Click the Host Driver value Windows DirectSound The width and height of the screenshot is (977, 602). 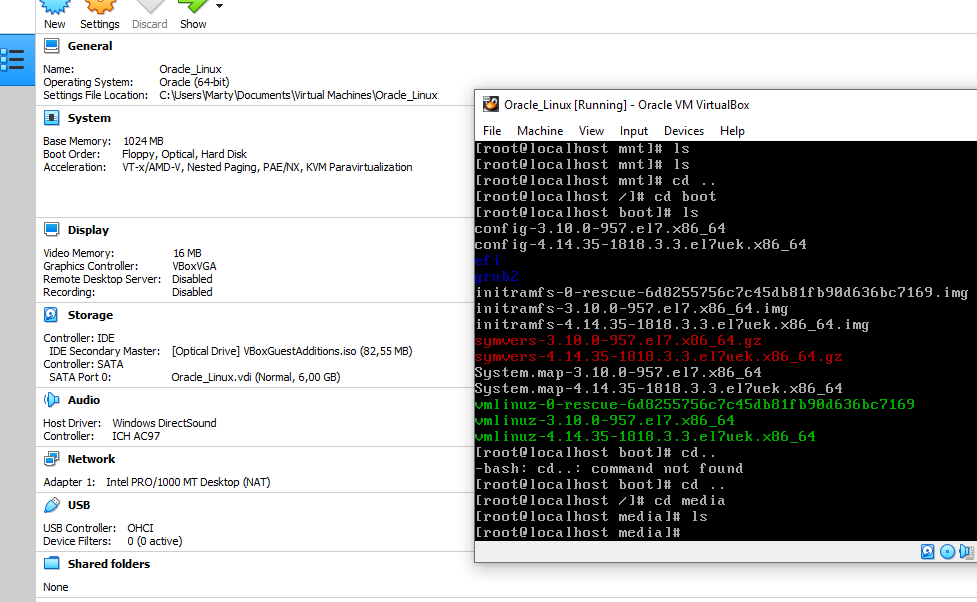[x=164, y=424]
